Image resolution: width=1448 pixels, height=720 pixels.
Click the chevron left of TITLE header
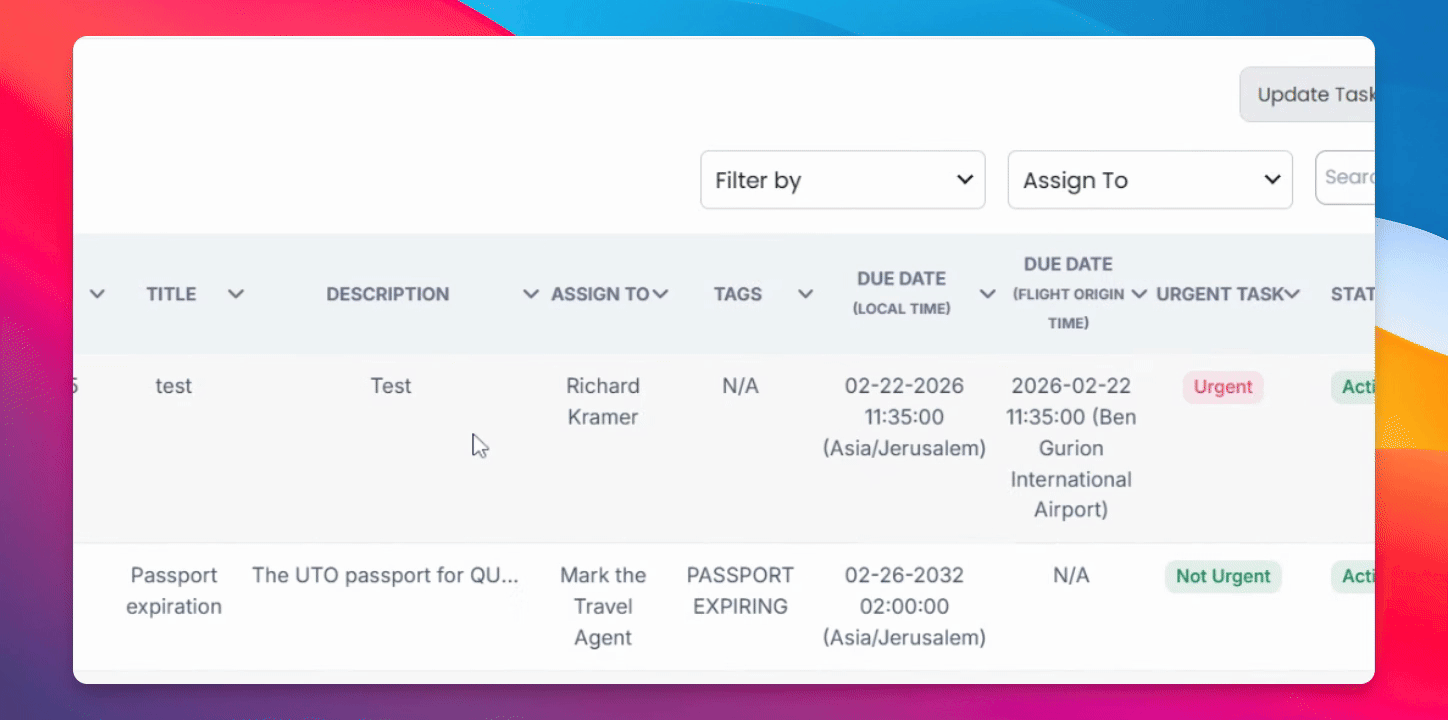coord(97,294)
